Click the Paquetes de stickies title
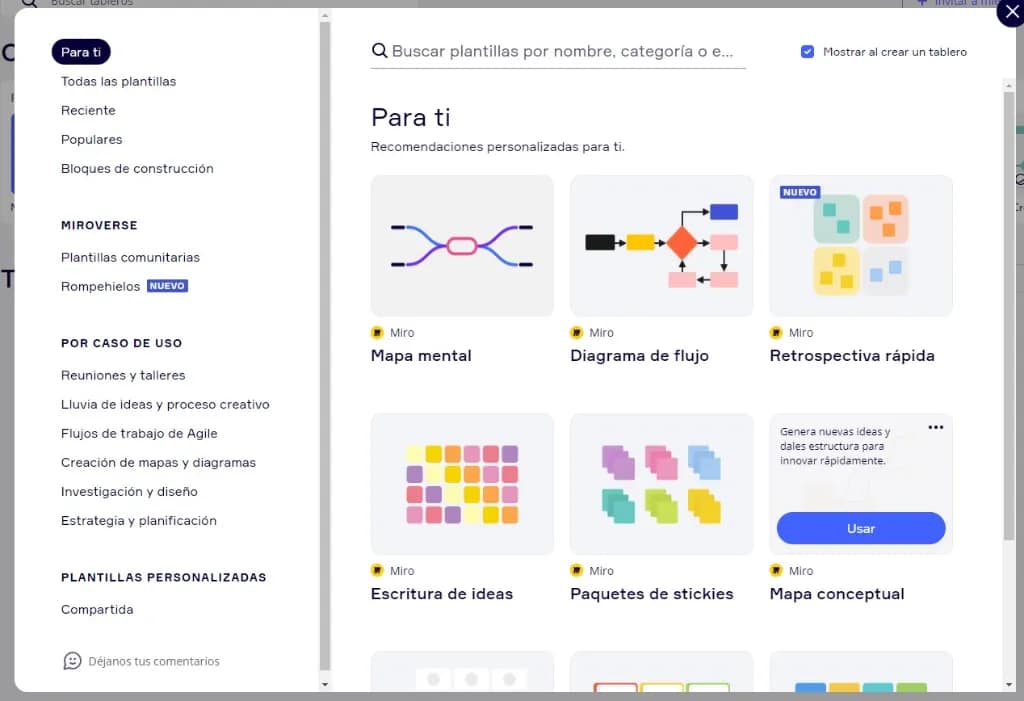The image size is (1024, 701). (x=652, y=595)
